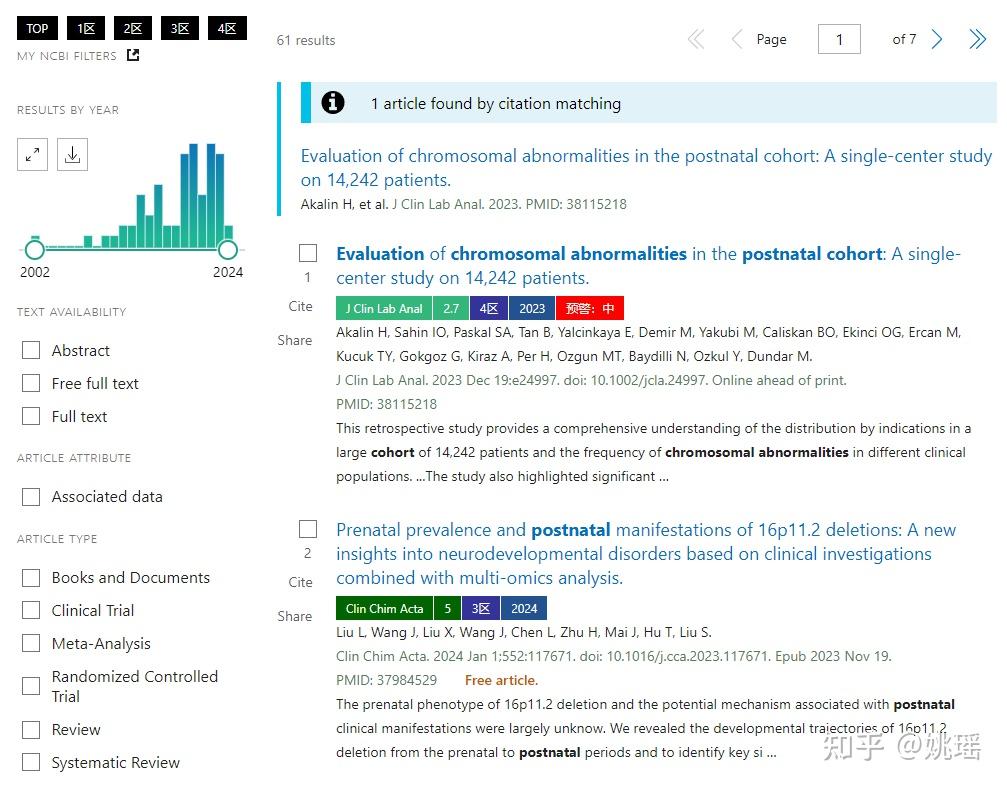Open the My NCBI Filters external link icon
The height and width of the screenshot is (787, 1007).
(x=133, y=56)
